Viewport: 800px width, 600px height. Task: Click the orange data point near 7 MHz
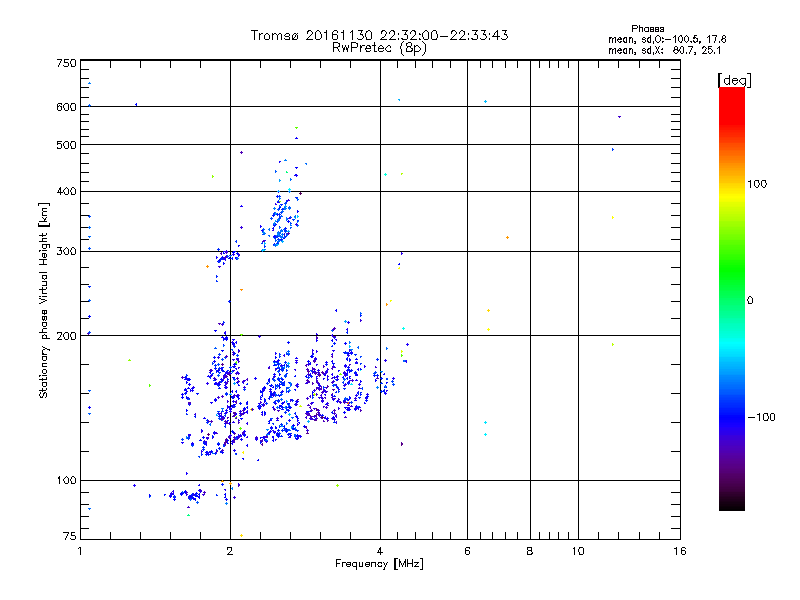coord(507,238)
